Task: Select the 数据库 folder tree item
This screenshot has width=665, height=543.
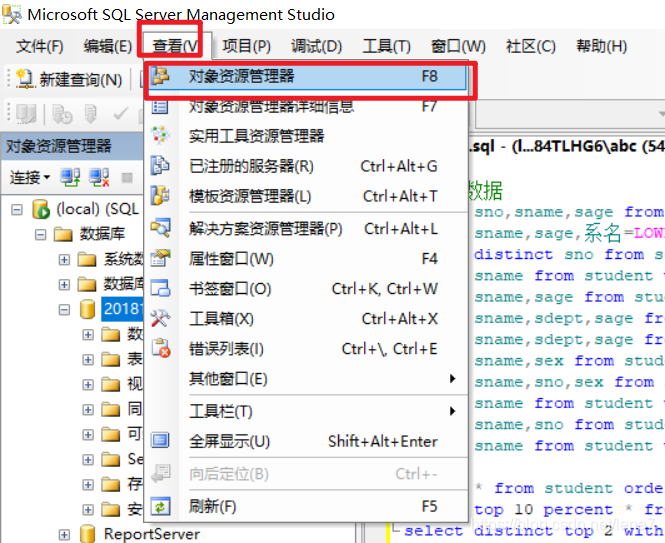Action: click(x=102, y=234)
